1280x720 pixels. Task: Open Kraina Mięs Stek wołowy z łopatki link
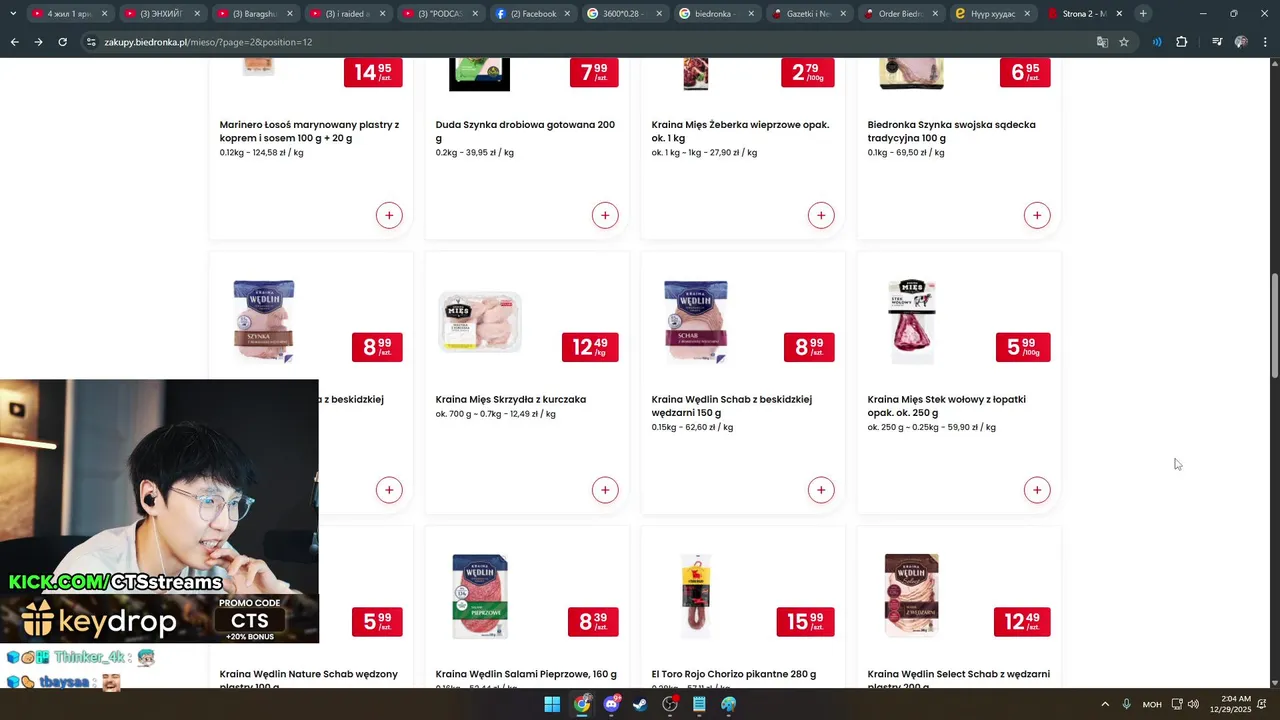[946, 406]
